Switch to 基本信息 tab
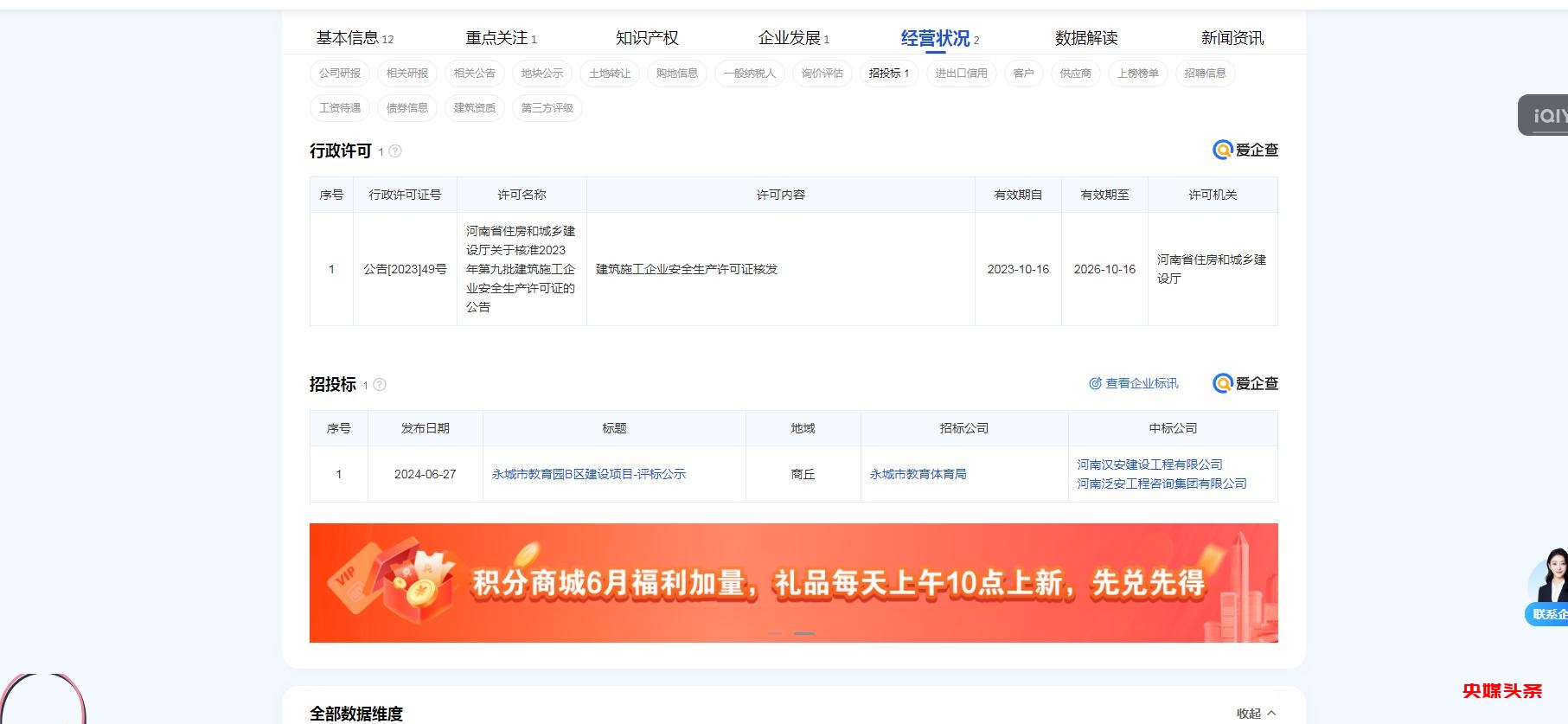 354,38
